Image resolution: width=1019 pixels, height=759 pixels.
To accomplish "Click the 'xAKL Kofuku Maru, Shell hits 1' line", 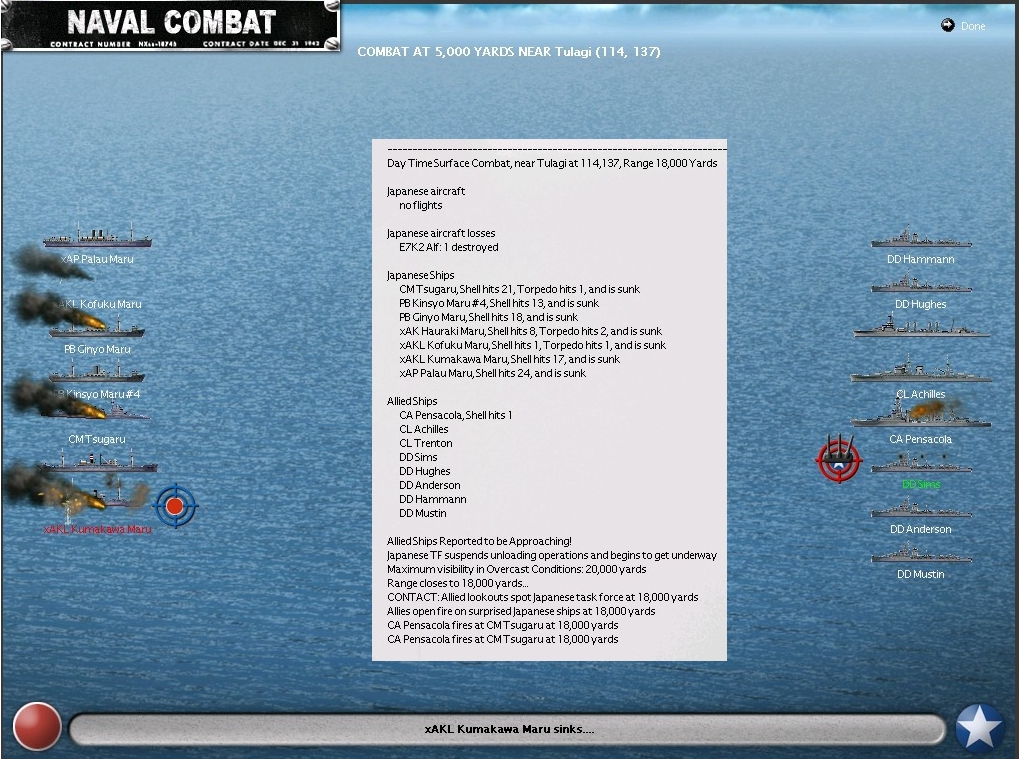I will point(533,346).
